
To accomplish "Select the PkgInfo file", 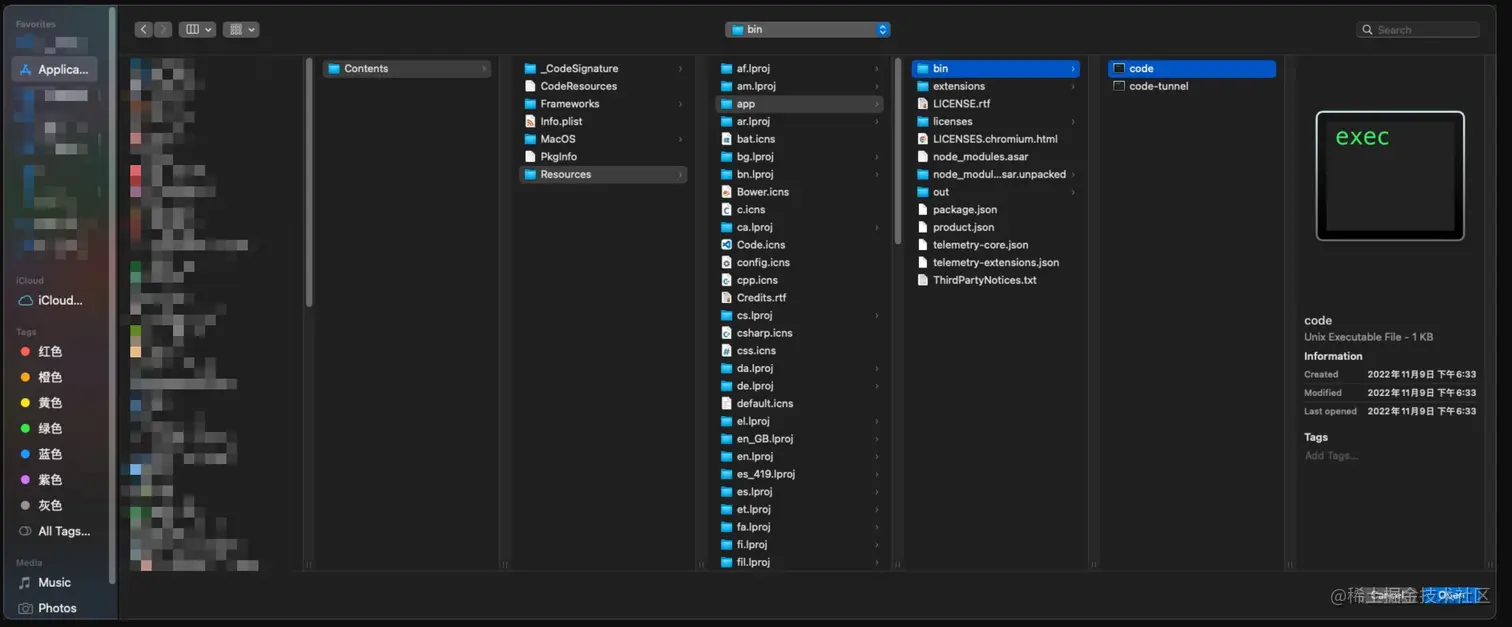I will [x=603, y=157].
